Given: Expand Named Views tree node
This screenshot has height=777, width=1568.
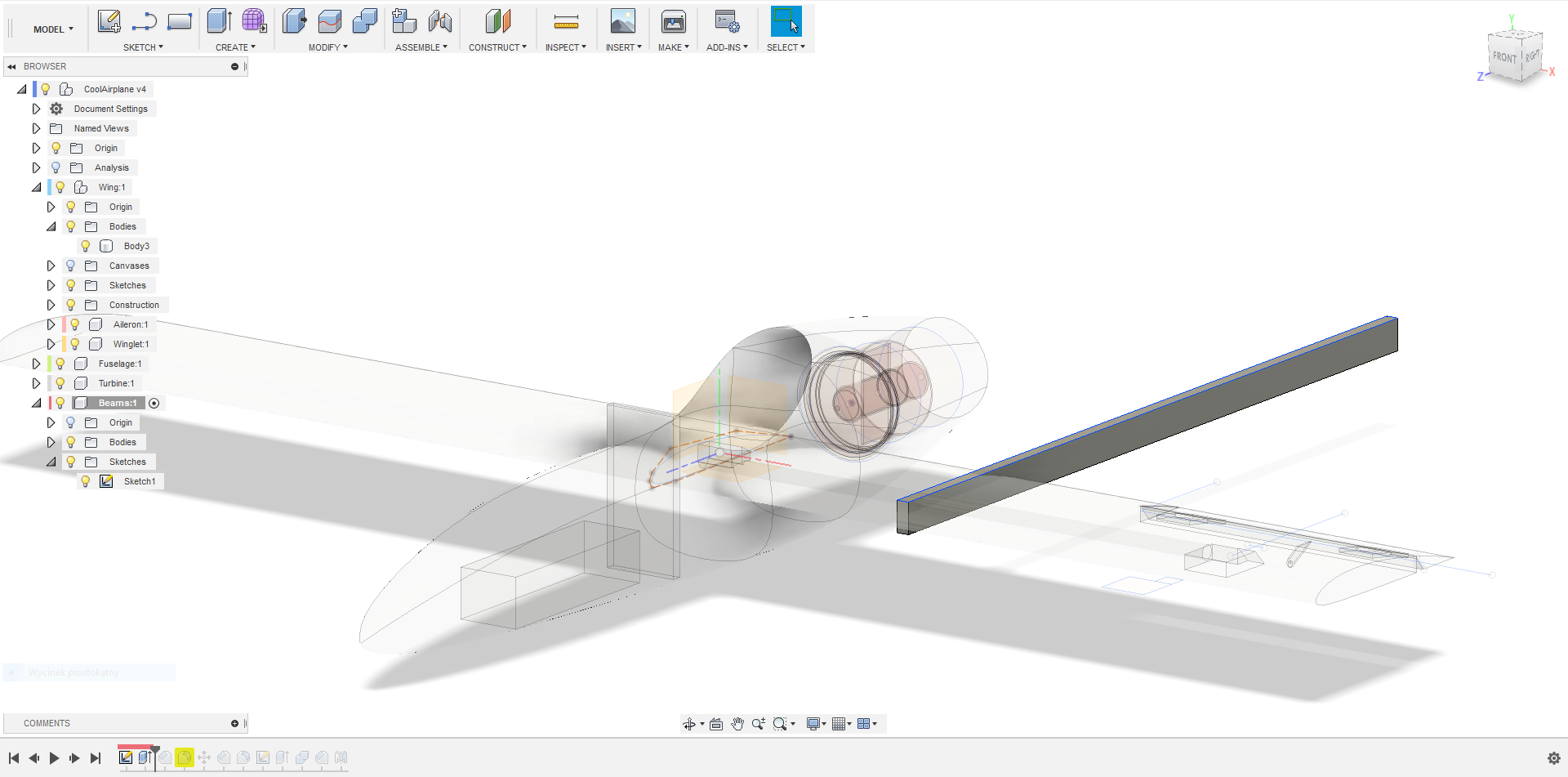Looking at the screenshot, I should coord(36,128).
